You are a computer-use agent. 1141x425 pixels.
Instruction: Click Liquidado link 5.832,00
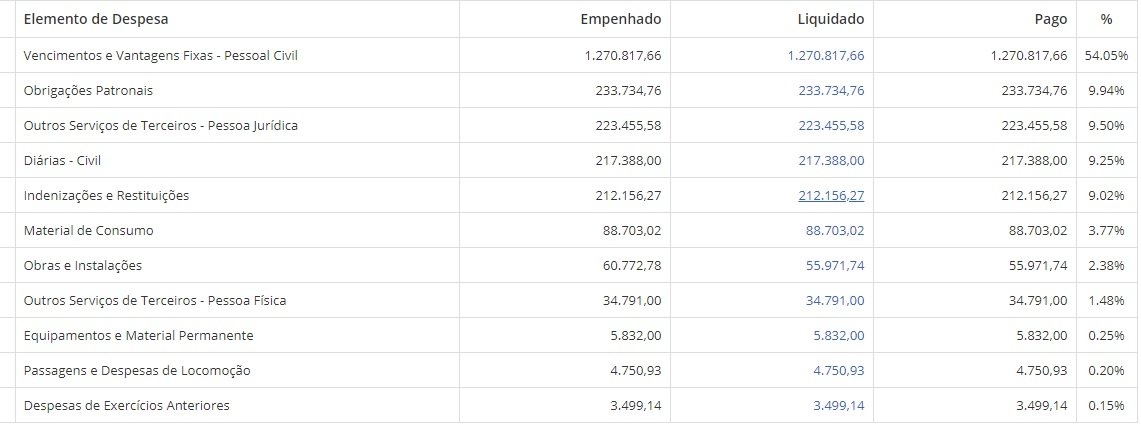(x=839, y=336)
